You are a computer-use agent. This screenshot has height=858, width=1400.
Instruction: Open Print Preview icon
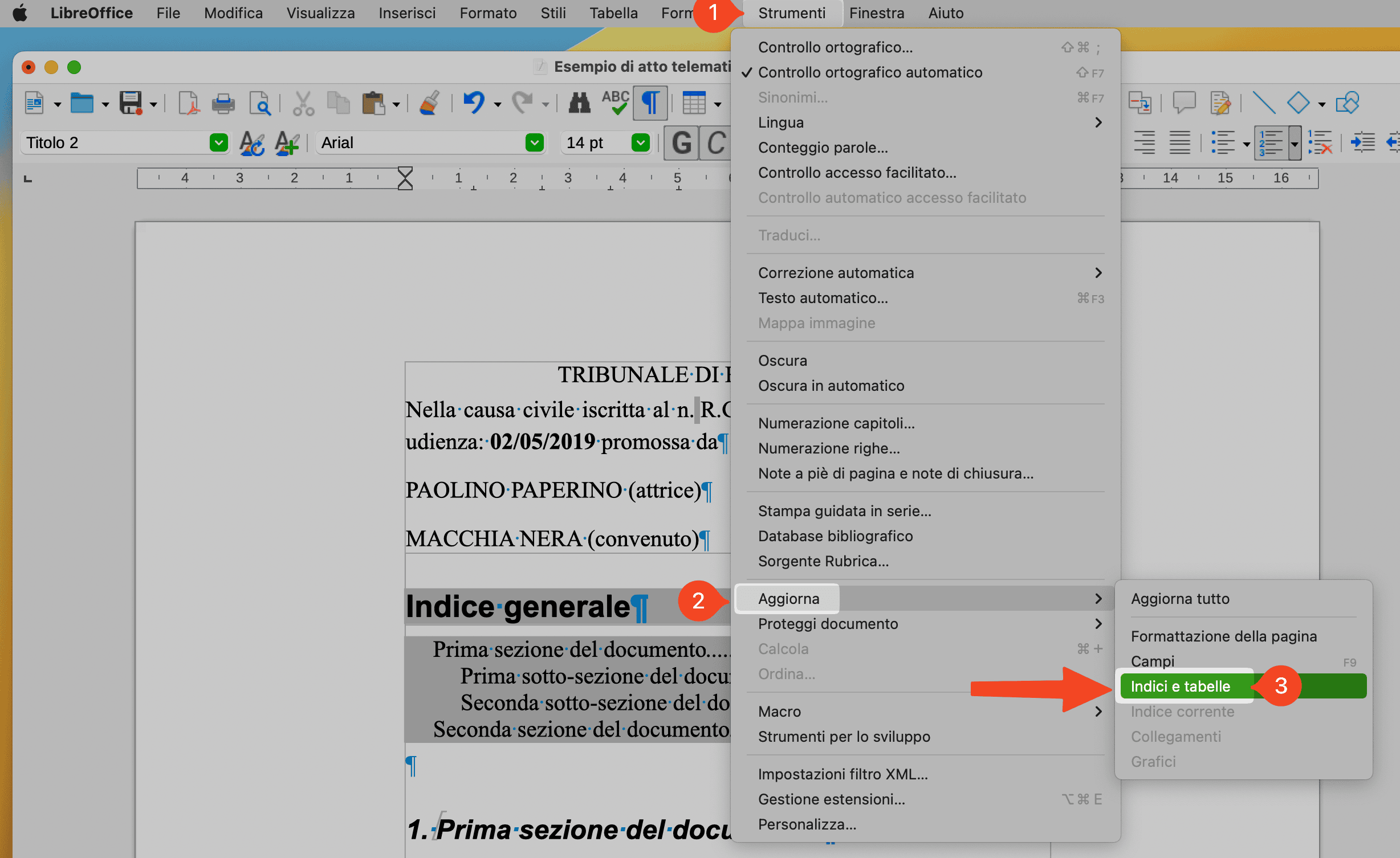(260, 104)
